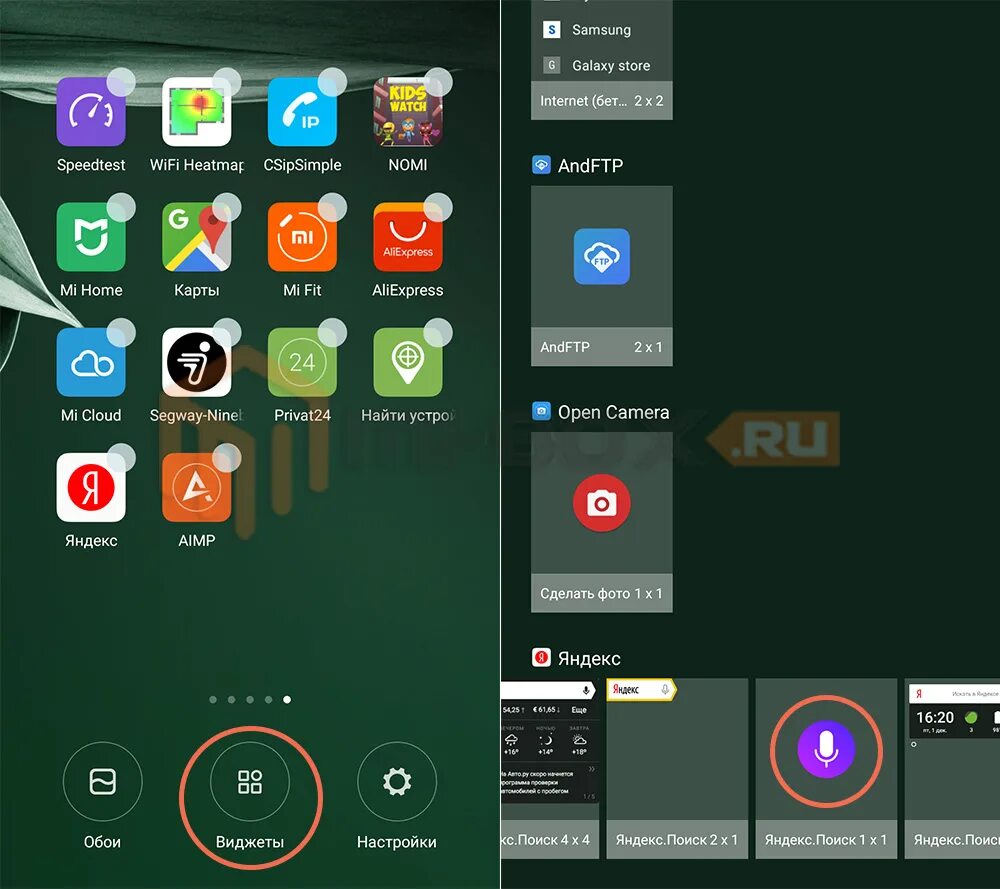
Task: Select Яндекс.Поиск 1 x 1 microphone widget
Action: click(826, 768)
